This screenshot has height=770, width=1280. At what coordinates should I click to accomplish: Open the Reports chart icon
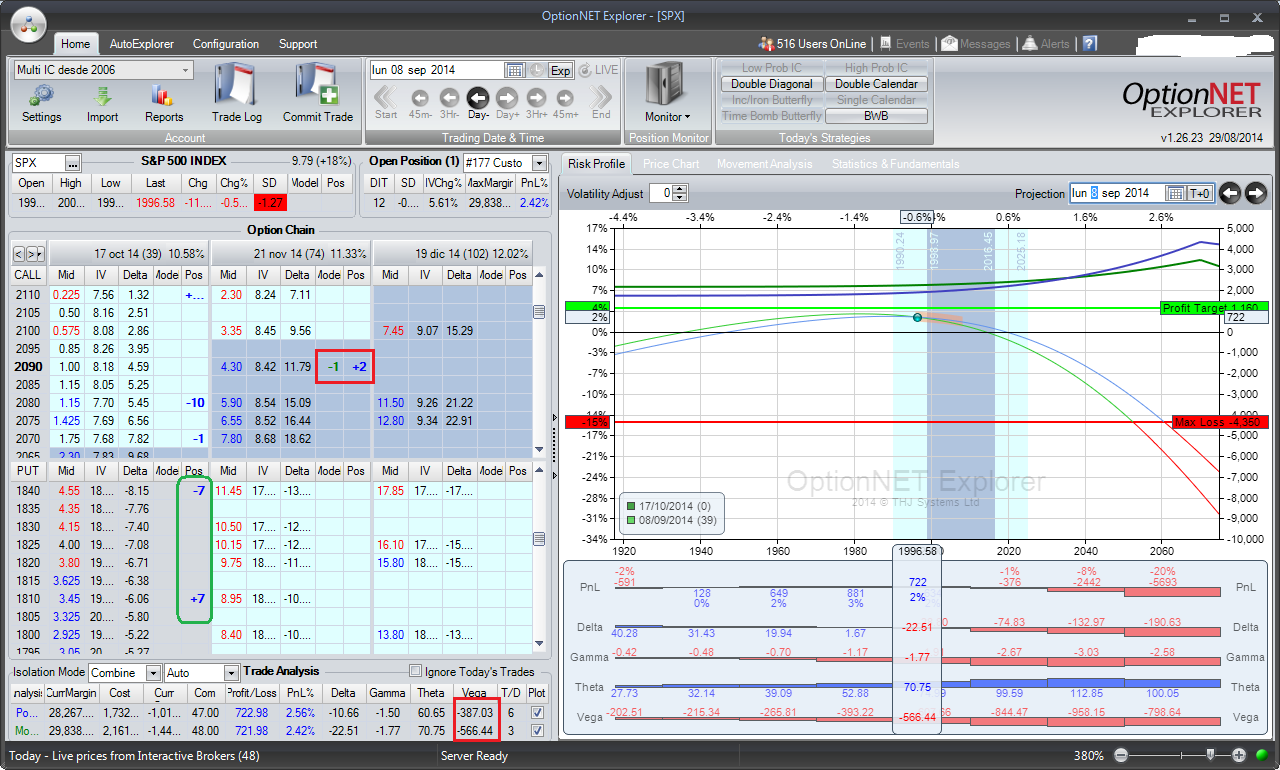(164, 96)
